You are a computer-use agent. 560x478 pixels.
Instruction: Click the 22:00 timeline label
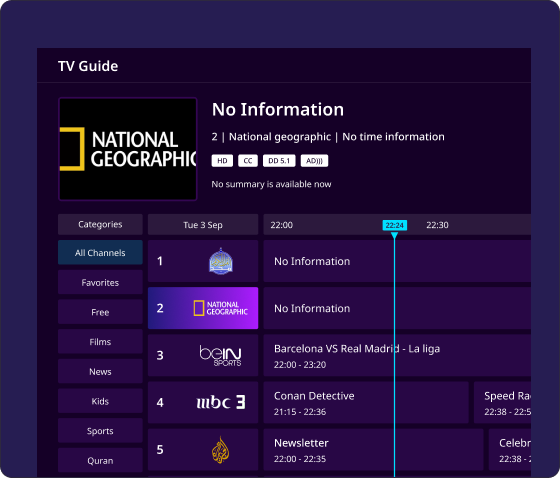[x=281, y=225]
